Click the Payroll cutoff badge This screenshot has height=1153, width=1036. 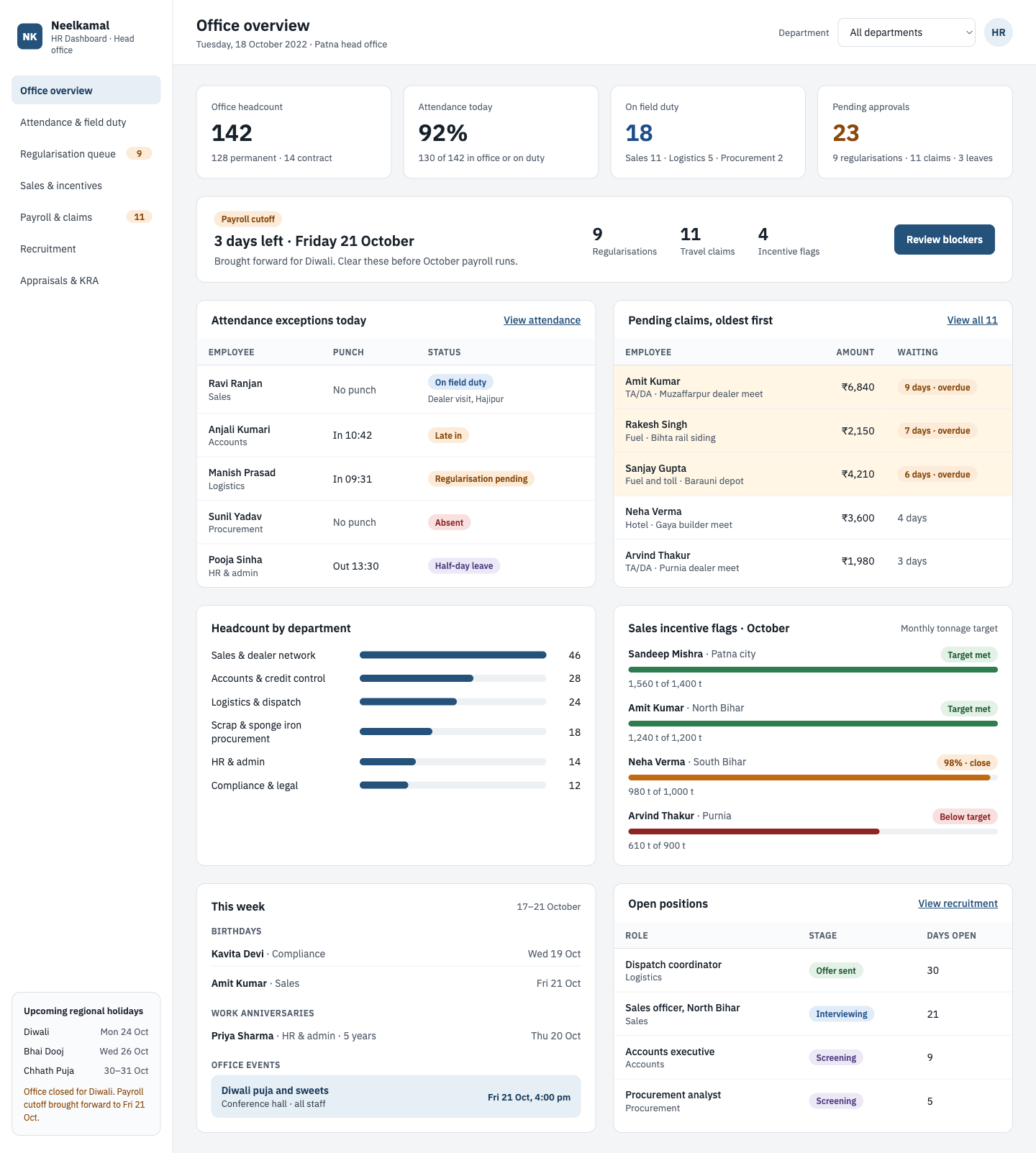click(x=247, y=219)
